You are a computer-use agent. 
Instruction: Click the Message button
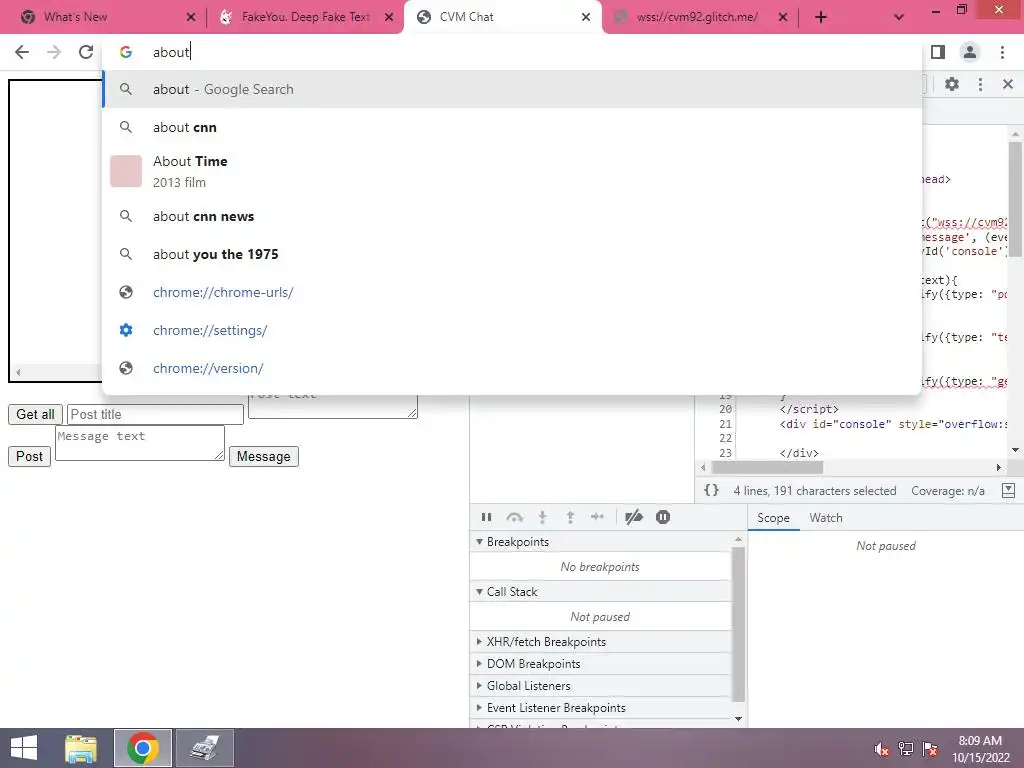click(264, 456)
